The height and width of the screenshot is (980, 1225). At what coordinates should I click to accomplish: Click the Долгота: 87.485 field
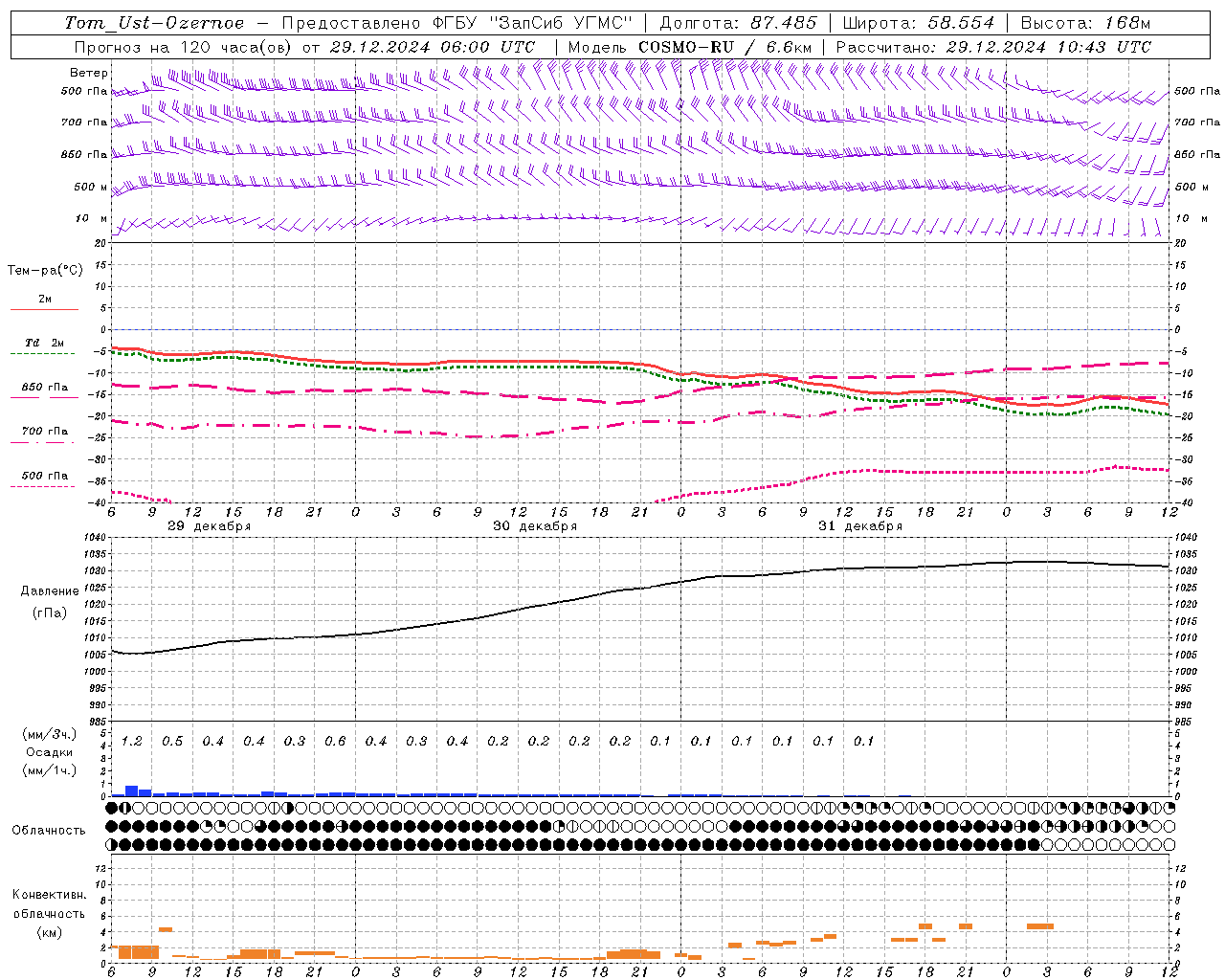738,23
